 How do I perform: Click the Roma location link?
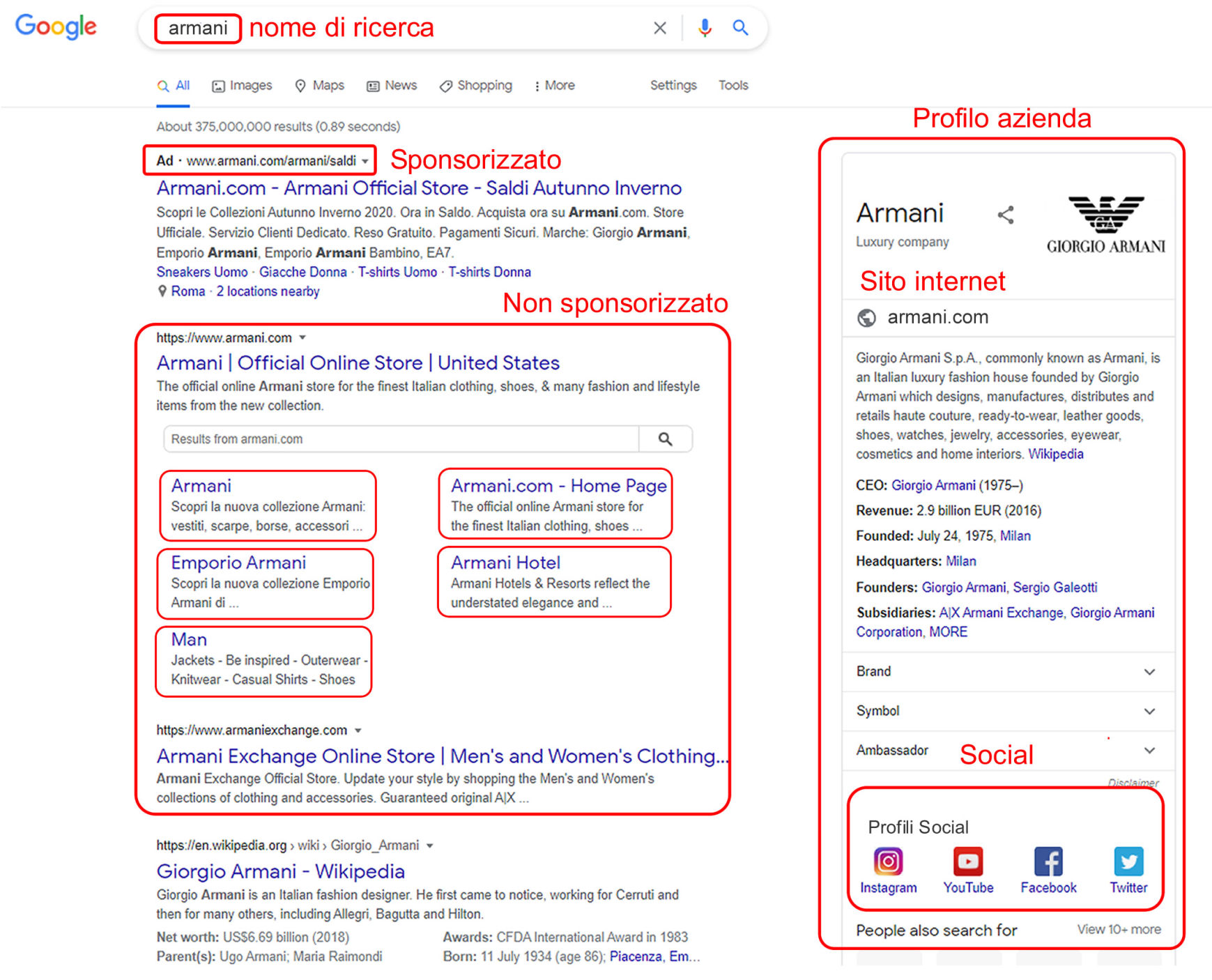188,291
